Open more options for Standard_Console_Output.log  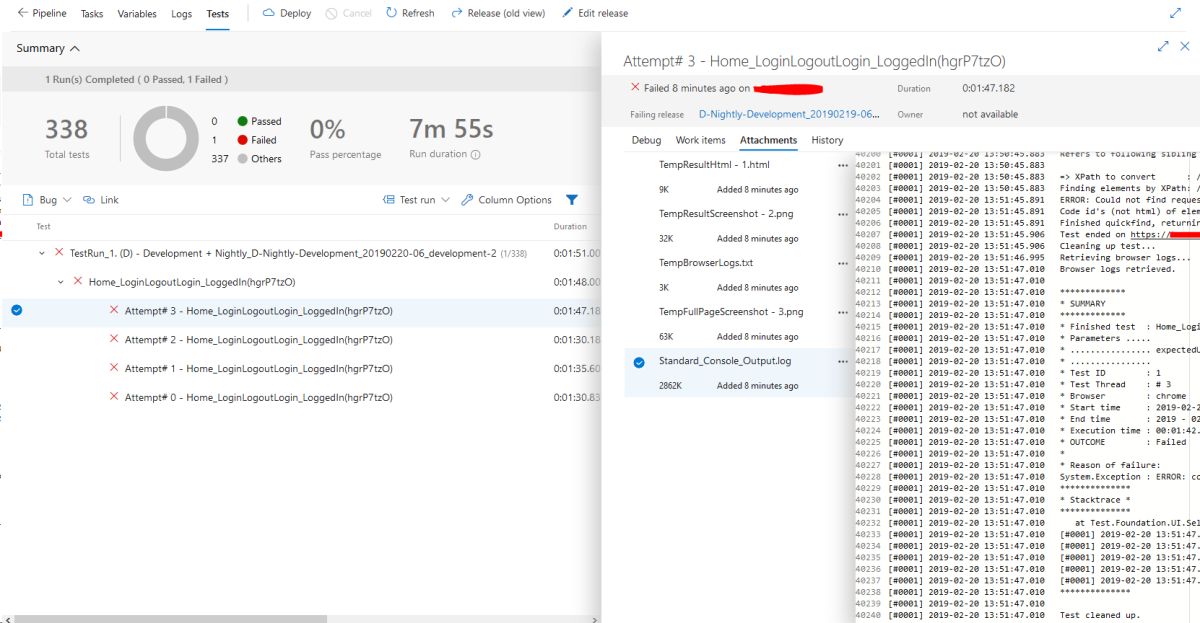point(843,361)
